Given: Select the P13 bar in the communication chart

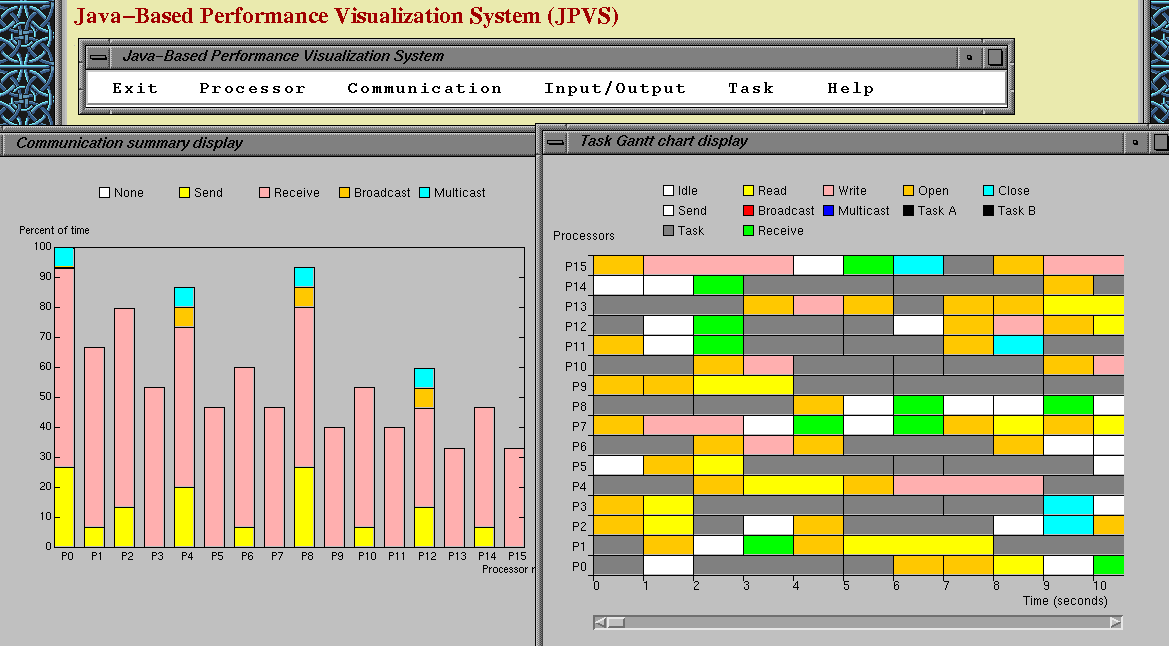Looking at the screenshot, I should click(x=454, y=498).
